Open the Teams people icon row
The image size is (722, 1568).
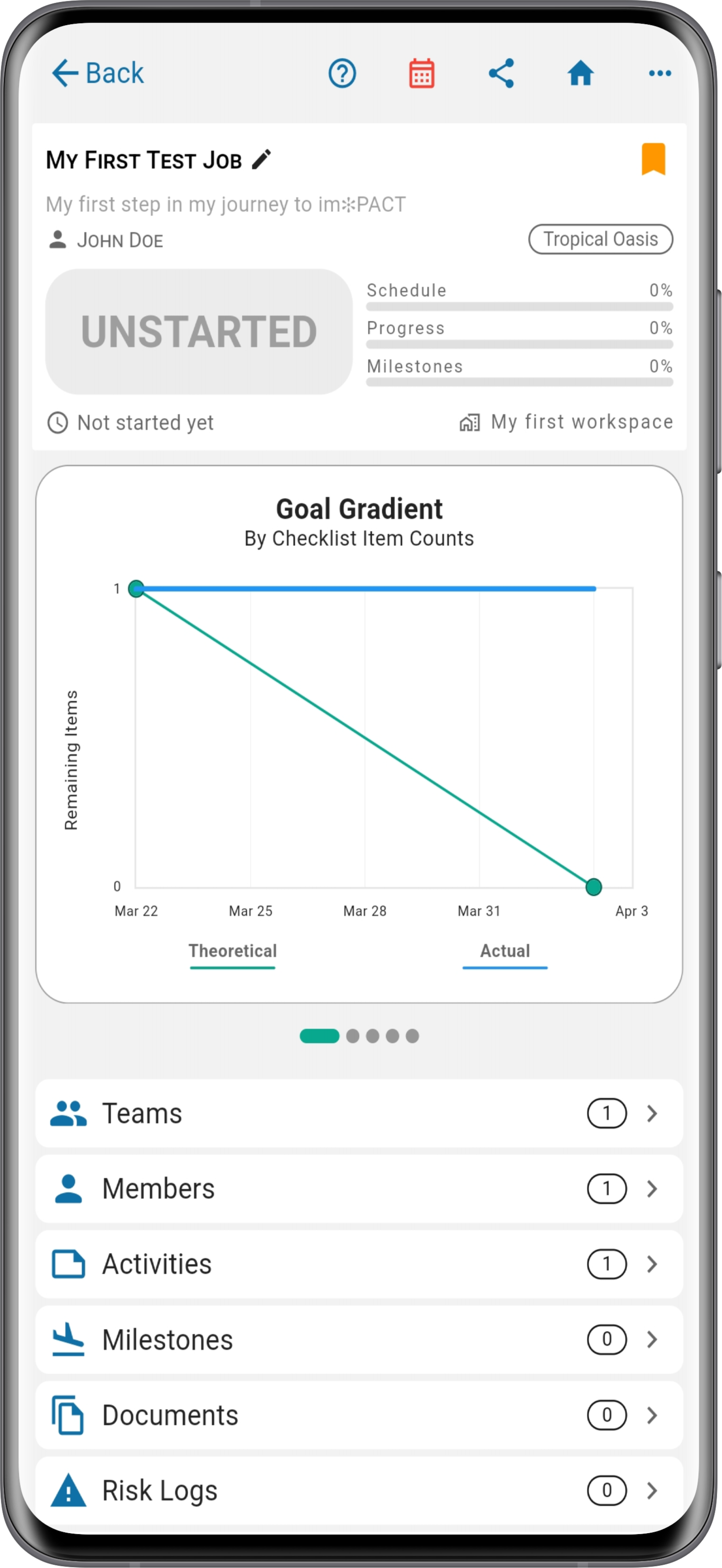click(359, 1114)
